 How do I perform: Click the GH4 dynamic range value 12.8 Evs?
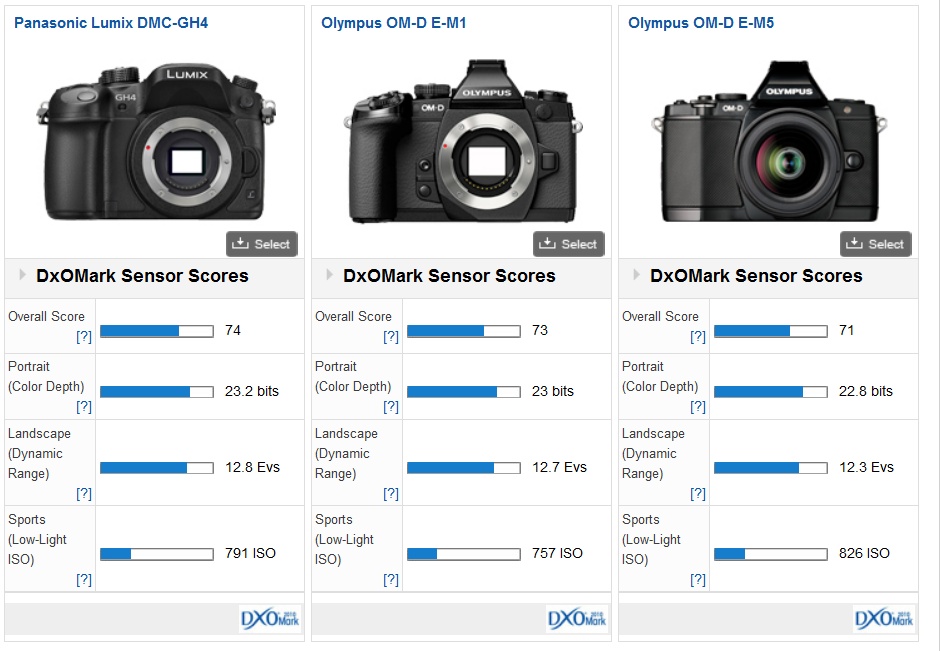tap(252, 467)
